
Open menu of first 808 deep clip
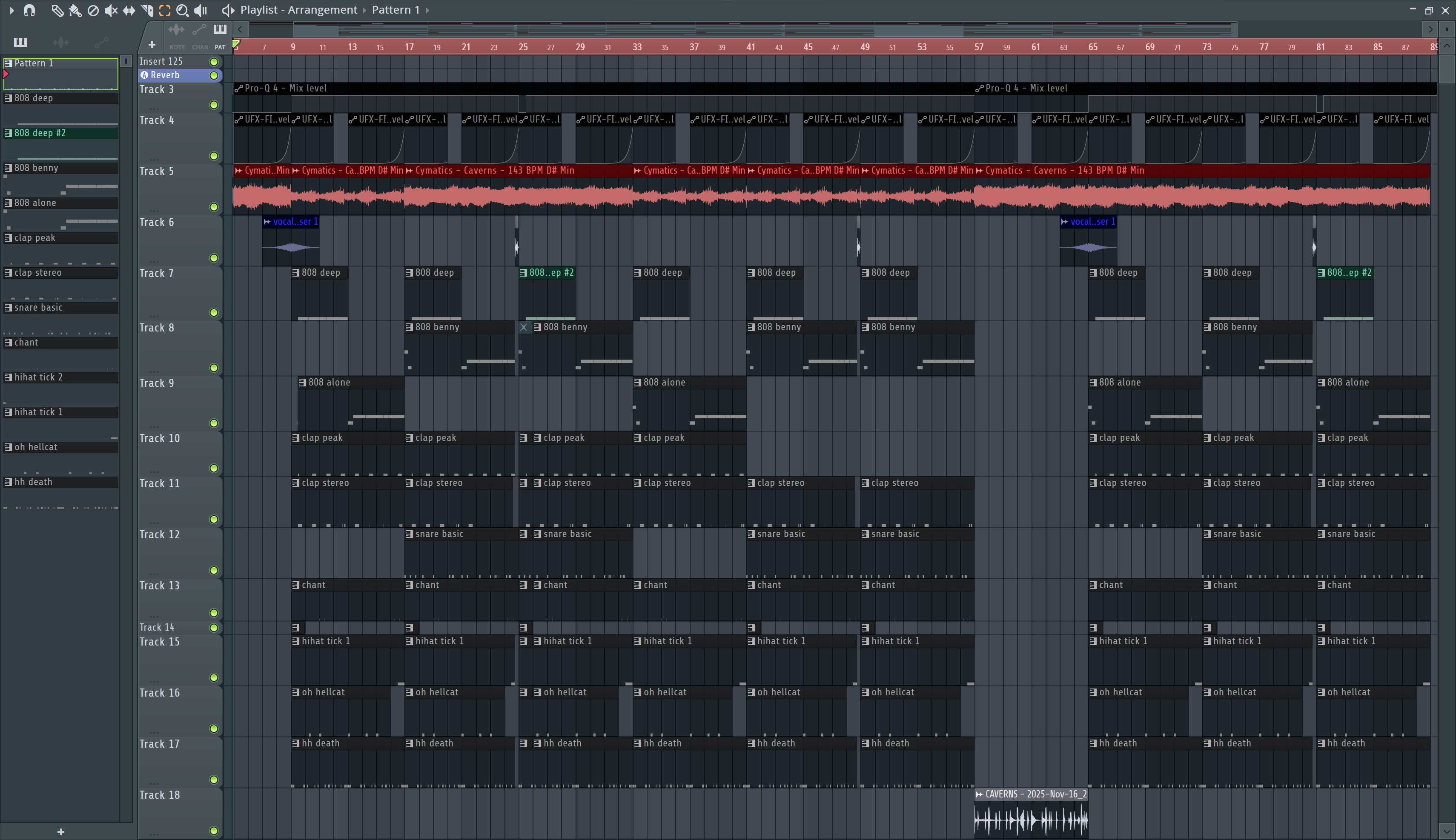295,272
